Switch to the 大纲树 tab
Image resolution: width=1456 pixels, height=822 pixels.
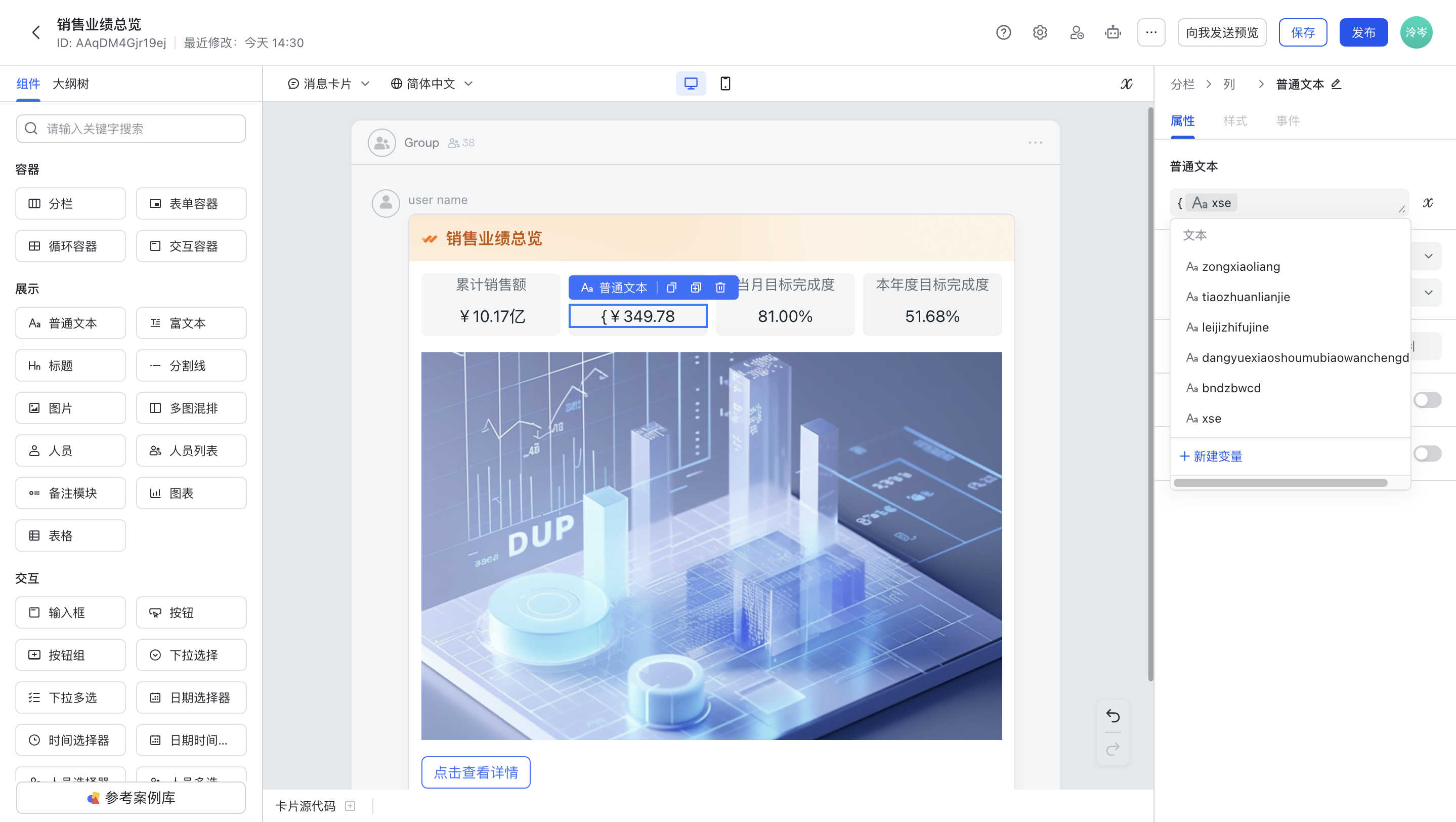pyautogui.click(x=71, y=84)
